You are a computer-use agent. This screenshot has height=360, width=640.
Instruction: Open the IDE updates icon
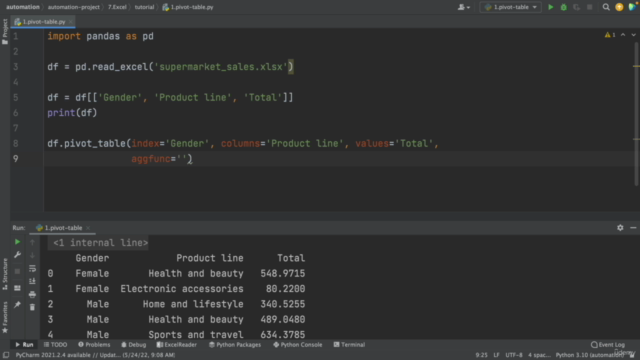(x=619, y=7)
